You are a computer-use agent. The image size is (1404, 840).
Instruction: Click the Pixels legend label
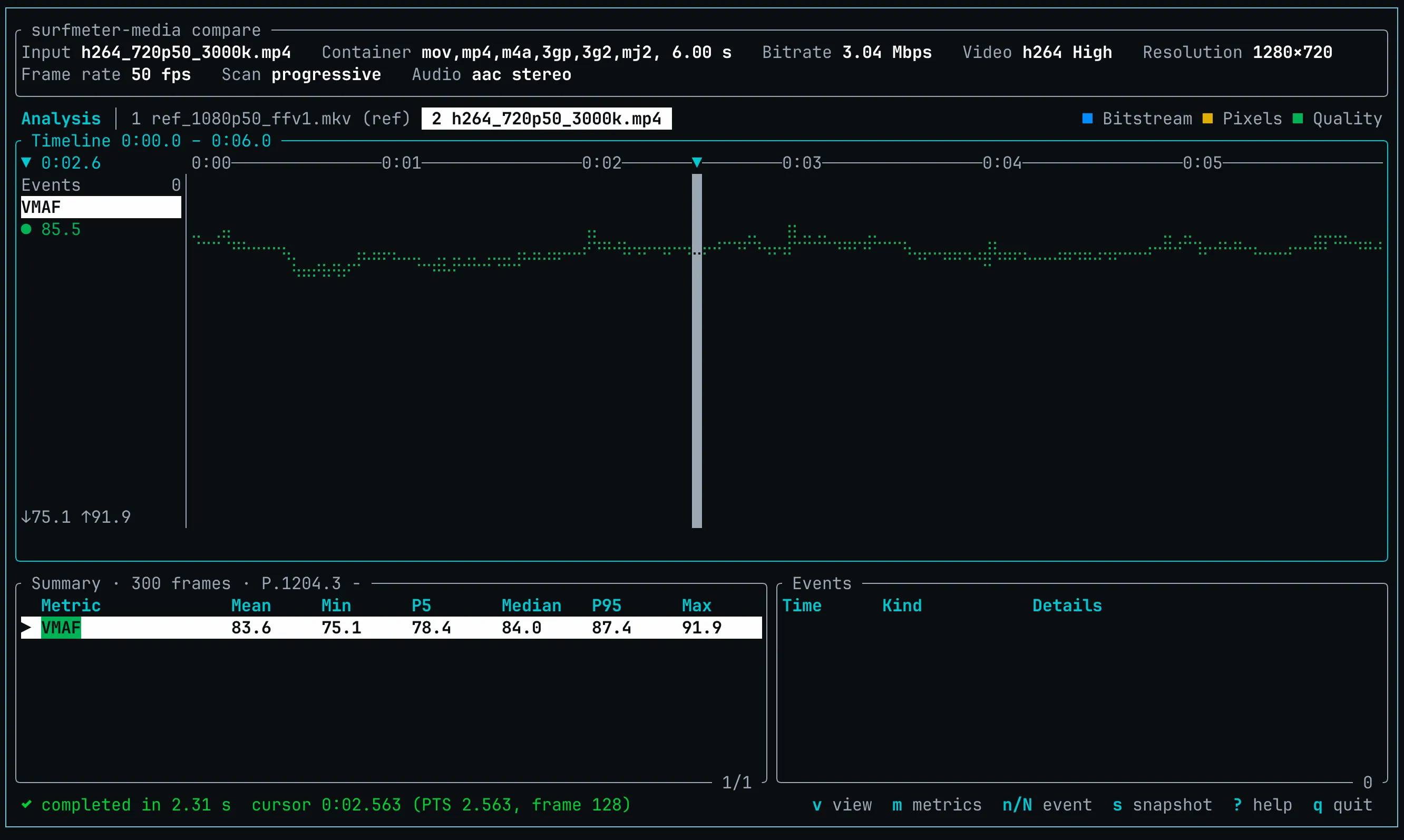point(1252,118)
